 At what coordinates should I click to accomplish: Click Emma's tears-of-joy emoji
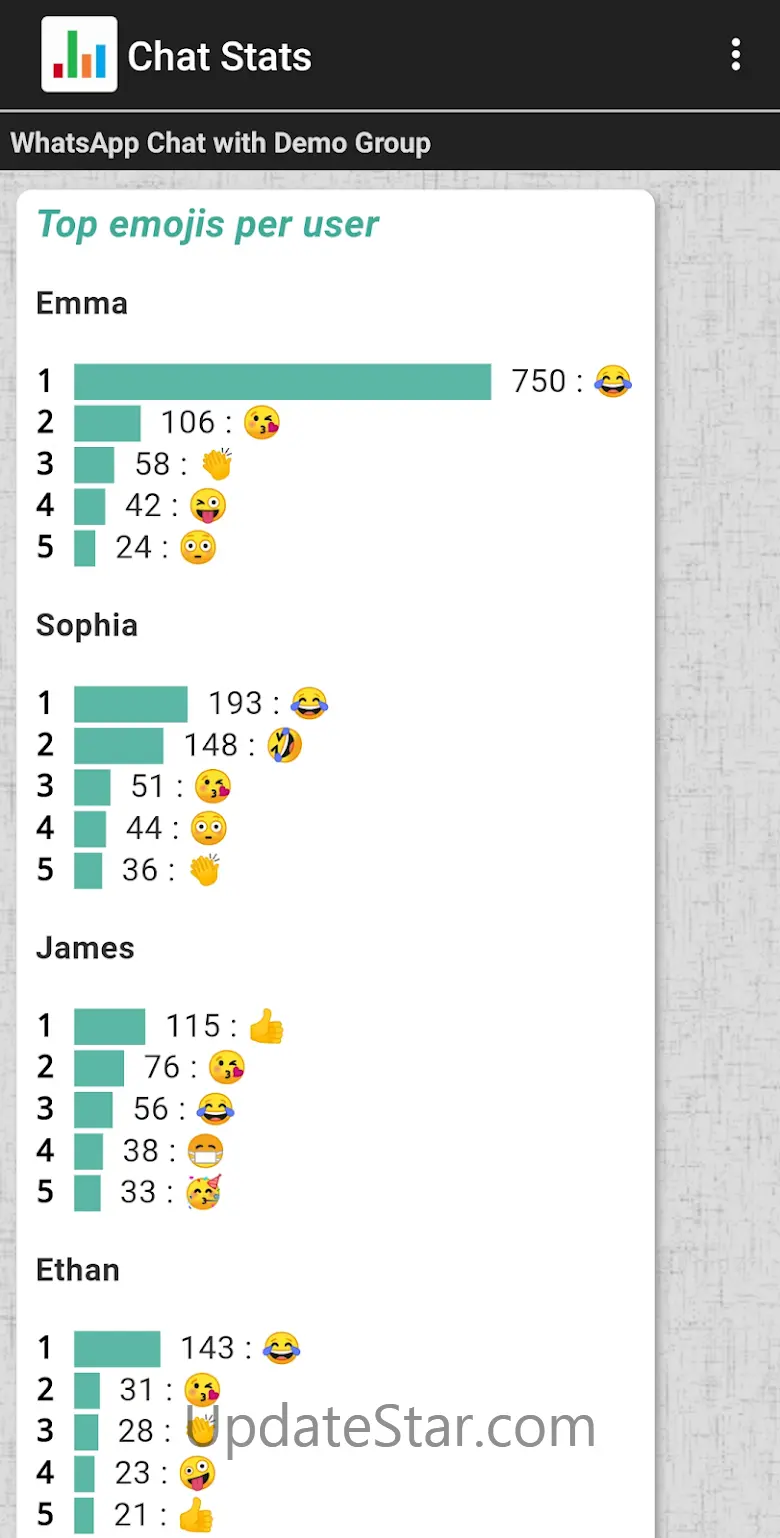point(613,381)
